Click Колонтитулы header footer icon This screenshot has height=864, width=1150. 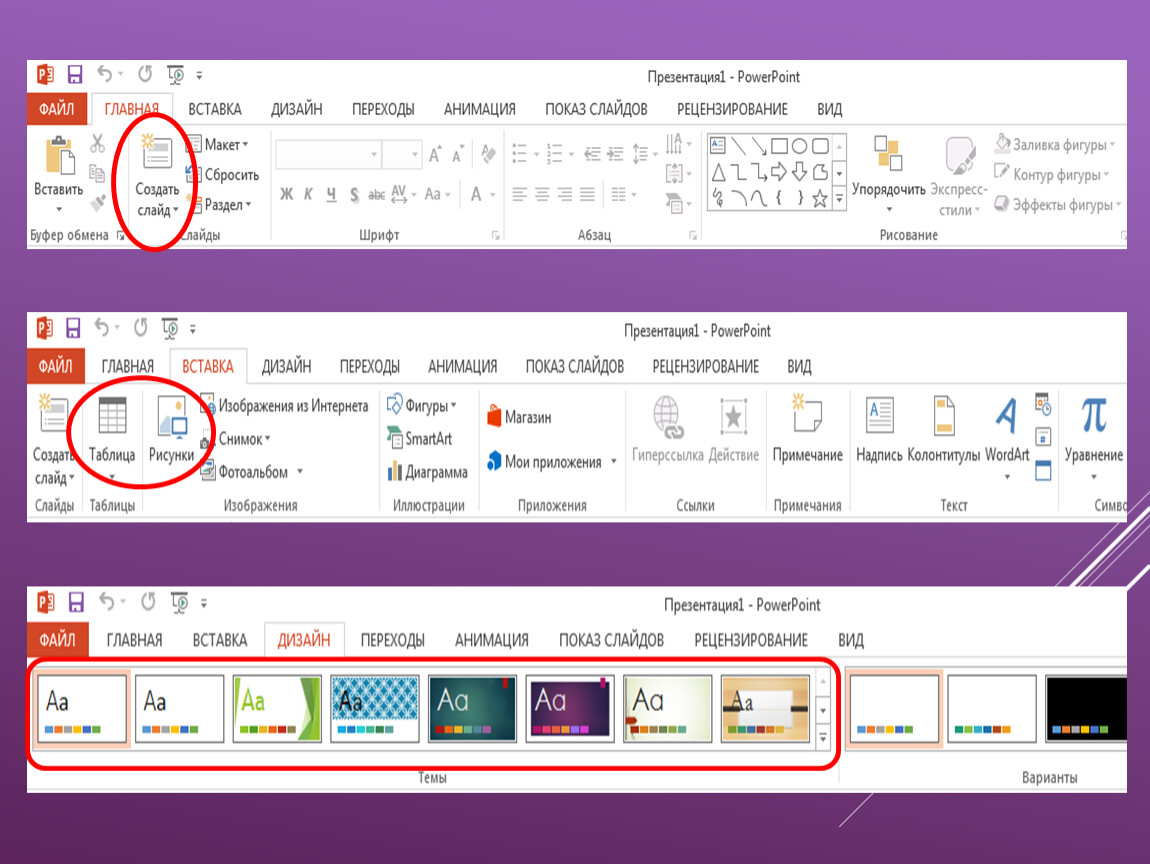[x=944, y=416]
